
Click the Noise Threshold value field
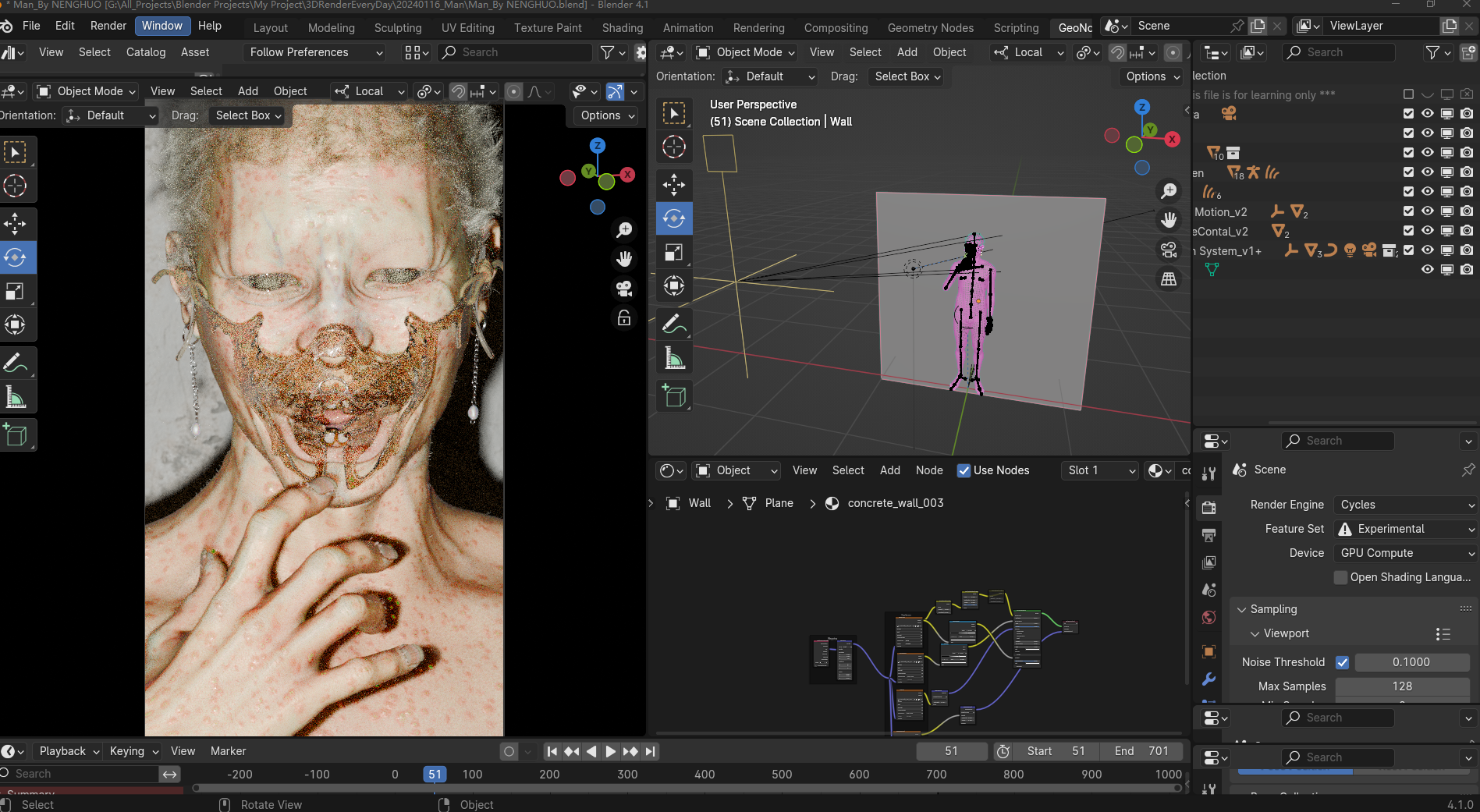1412,662
